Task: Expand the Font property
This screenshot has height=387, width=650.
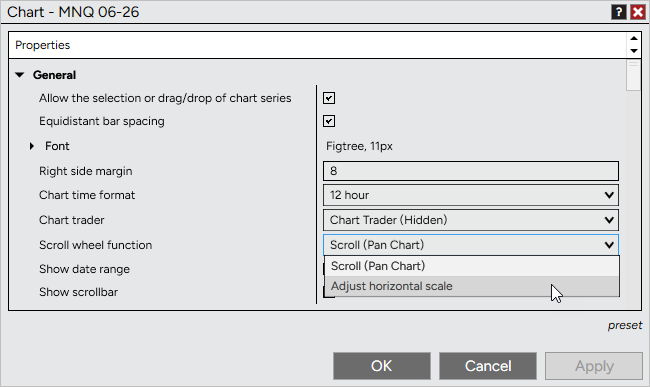Action: point(32,146)
